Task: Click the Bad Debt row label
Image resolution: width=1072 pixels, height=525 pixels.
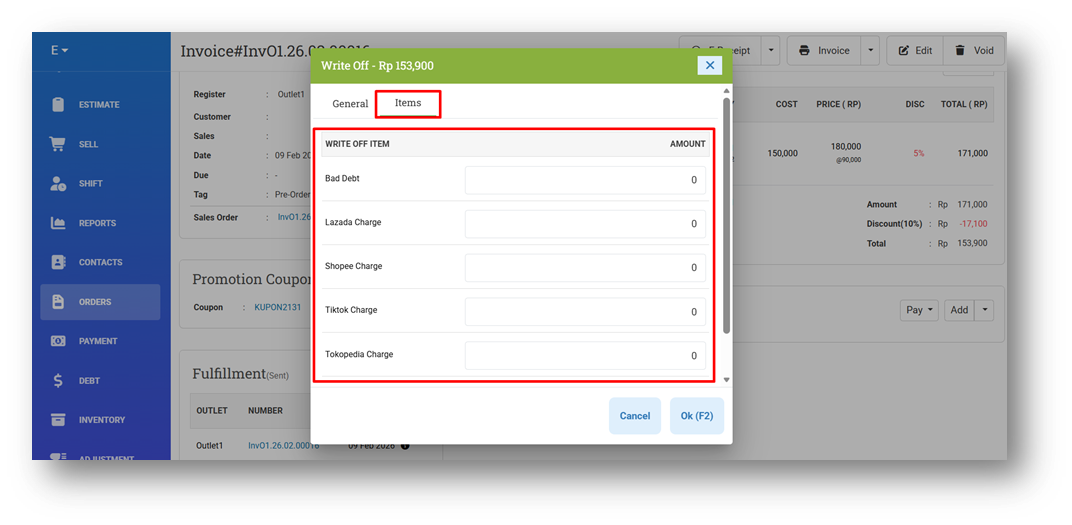Action: coord(343,178)
